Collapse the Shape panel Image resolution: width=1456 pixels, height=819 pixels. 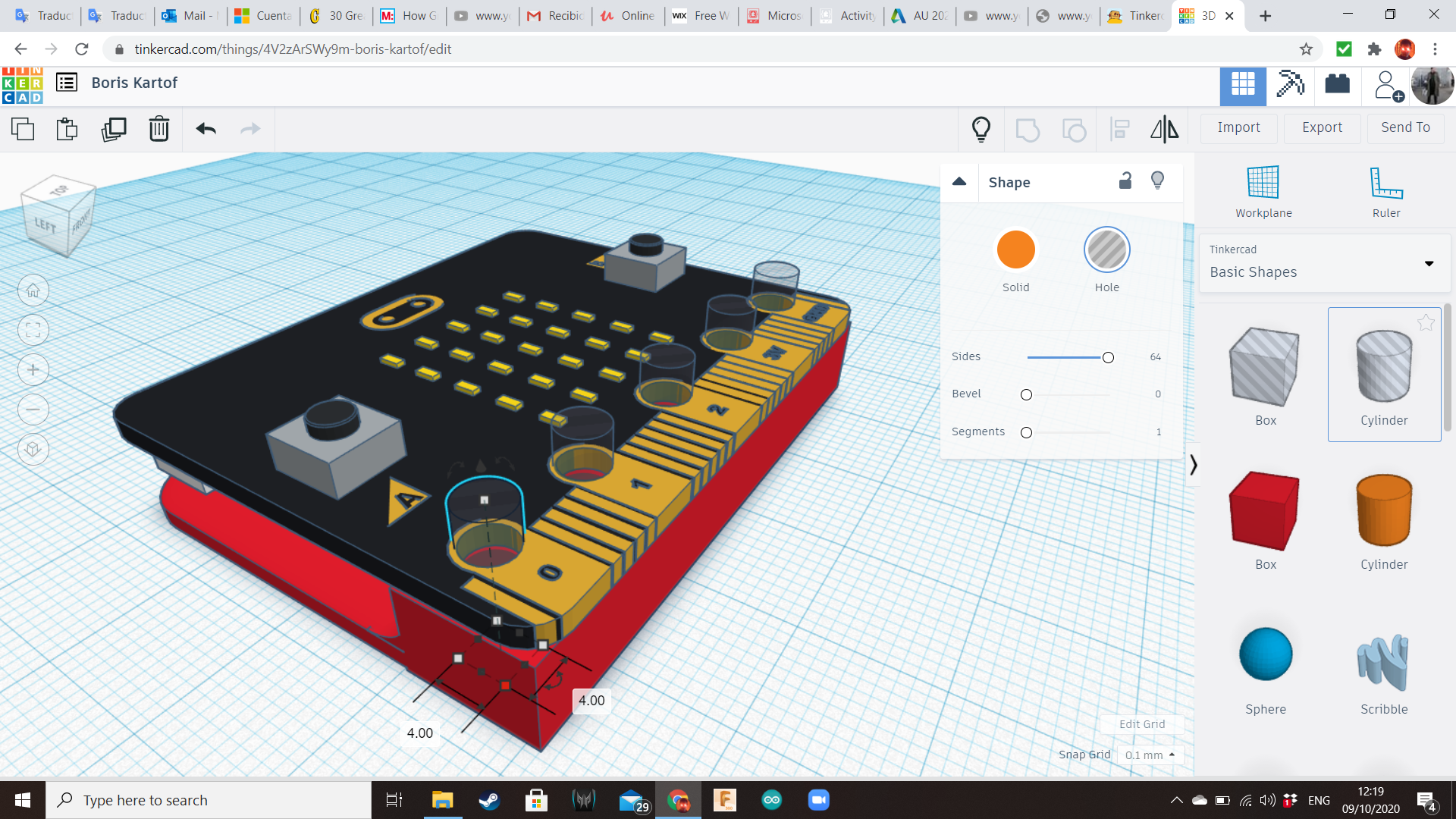coord(959,182)
